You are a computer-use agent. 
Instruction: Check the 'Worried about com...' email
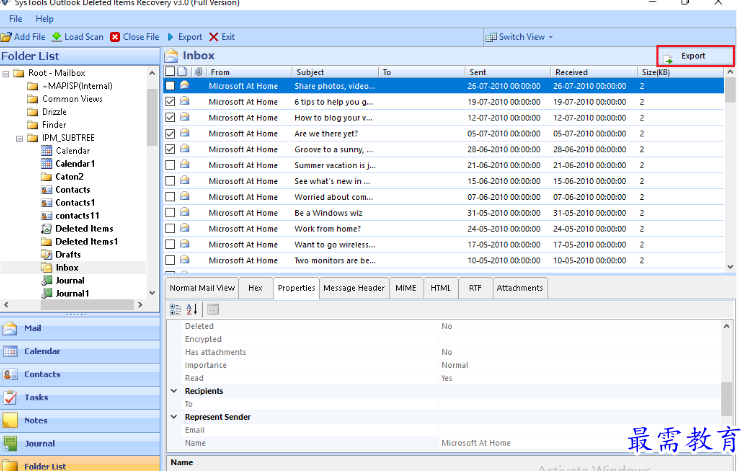(170, 197)
